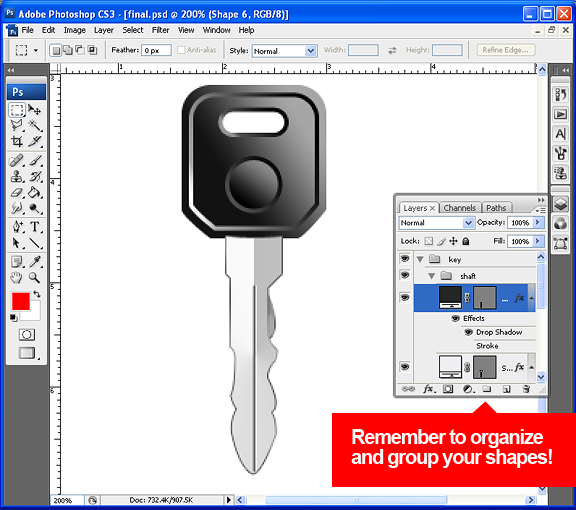Change the screen mode
576x510 pixels.
click(27, 353)
